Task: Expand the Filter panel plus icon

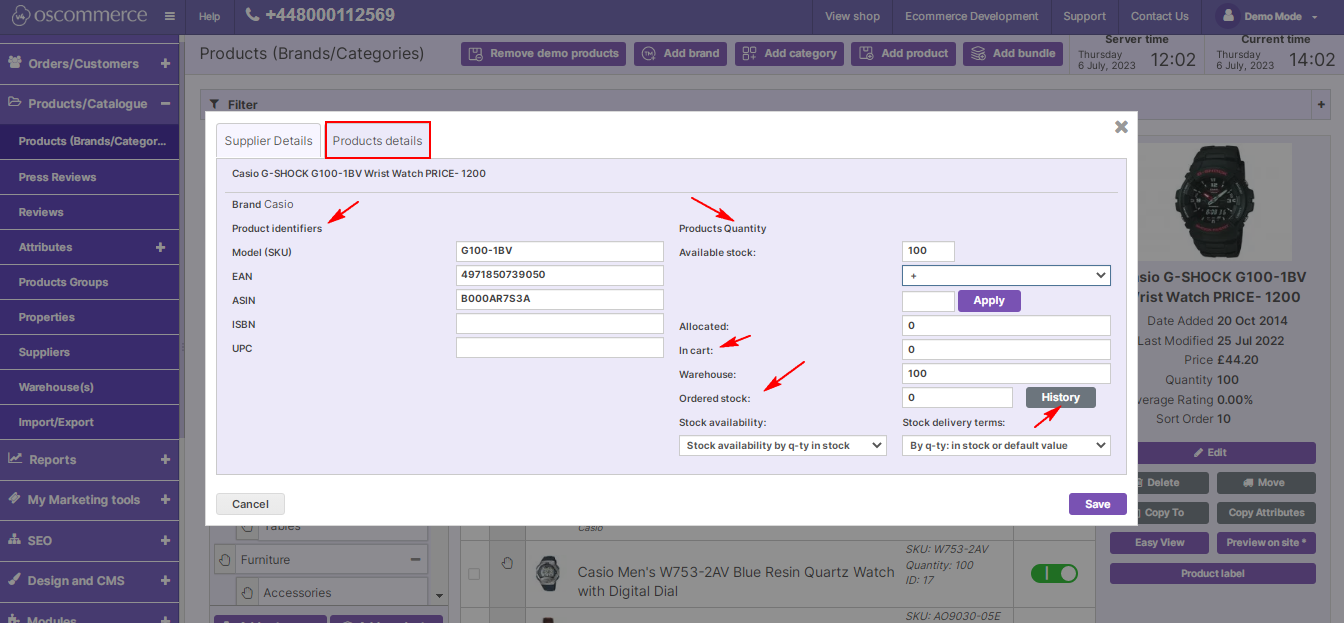Action: tap(1321, 104)
